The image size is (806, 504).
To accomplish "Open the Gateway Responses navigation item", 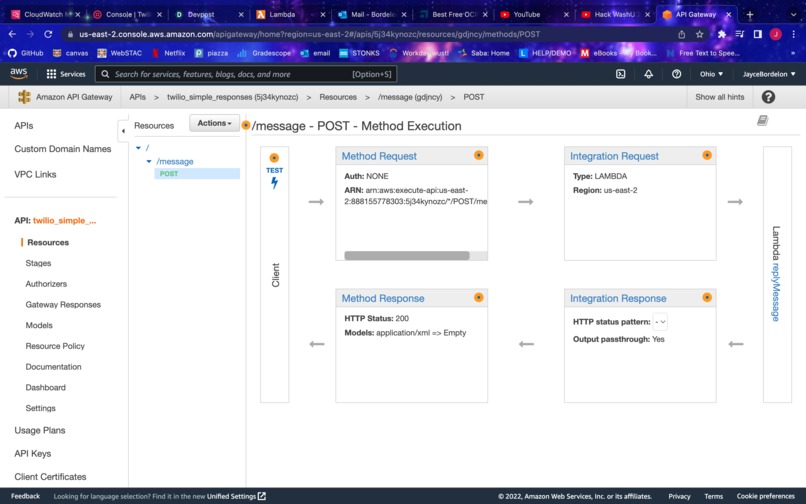I will point(63,304).
